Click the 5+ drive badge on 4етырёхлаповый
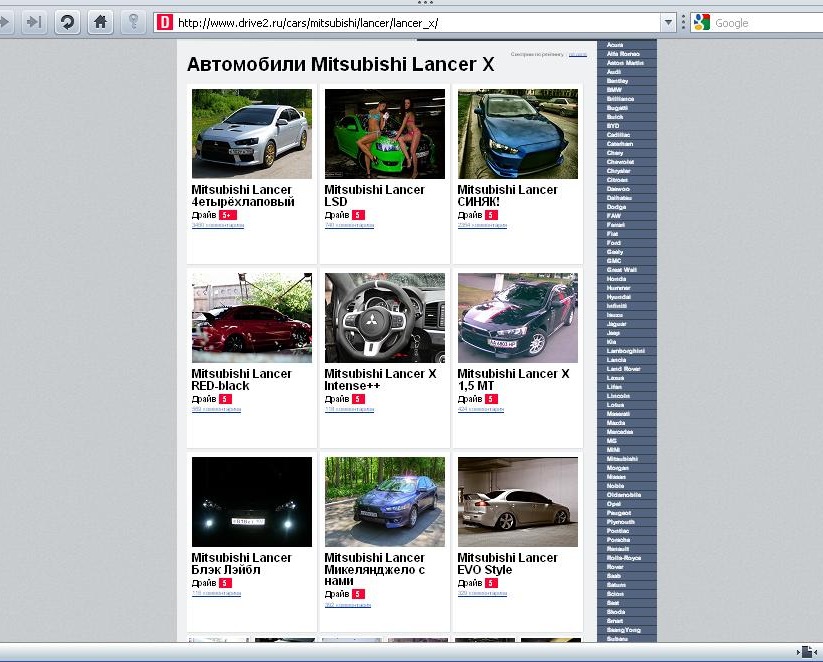The width and height of the screenshot is (823, 662). point(228,215)
